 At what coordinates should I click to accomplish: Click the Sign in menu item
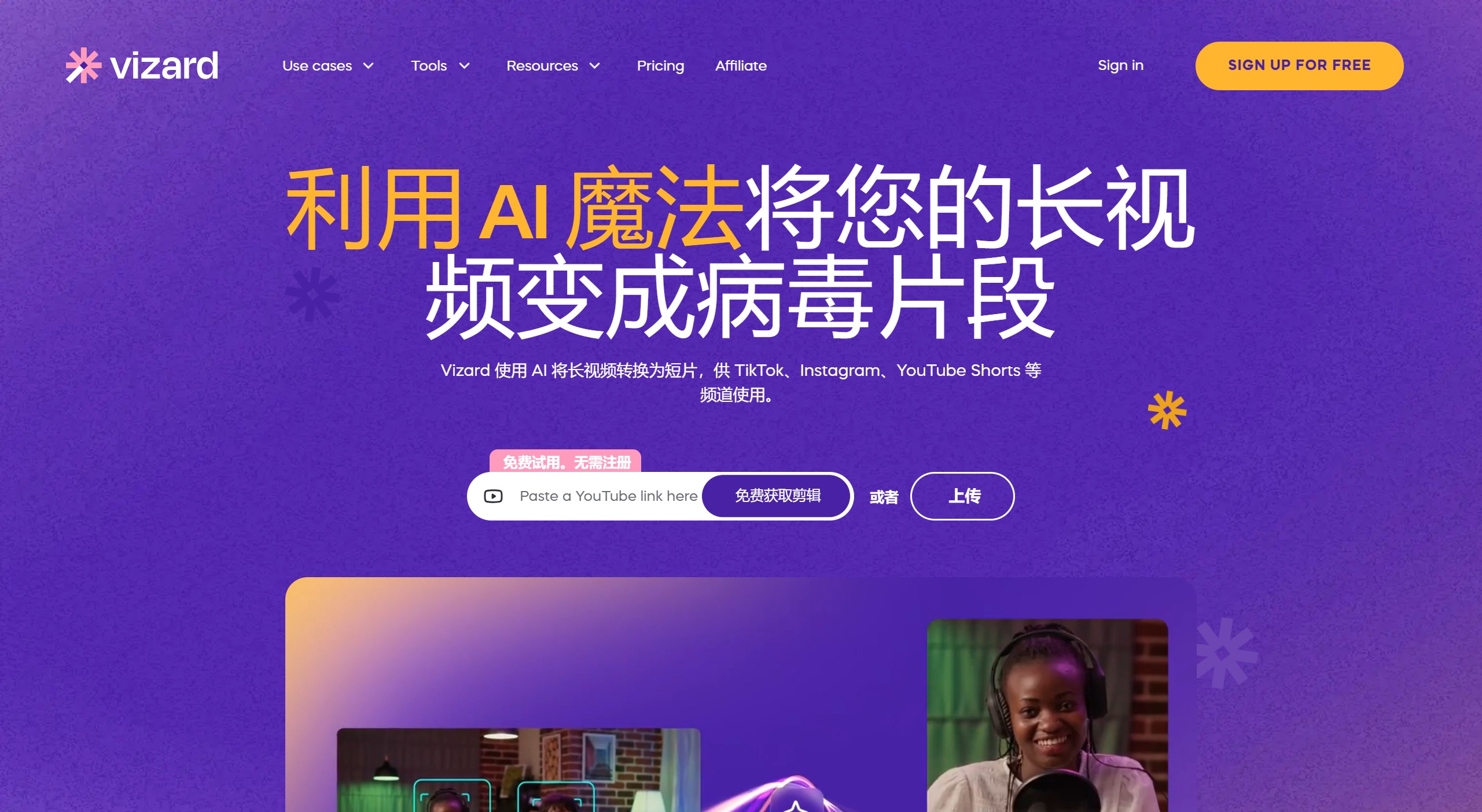(1120, 65)
